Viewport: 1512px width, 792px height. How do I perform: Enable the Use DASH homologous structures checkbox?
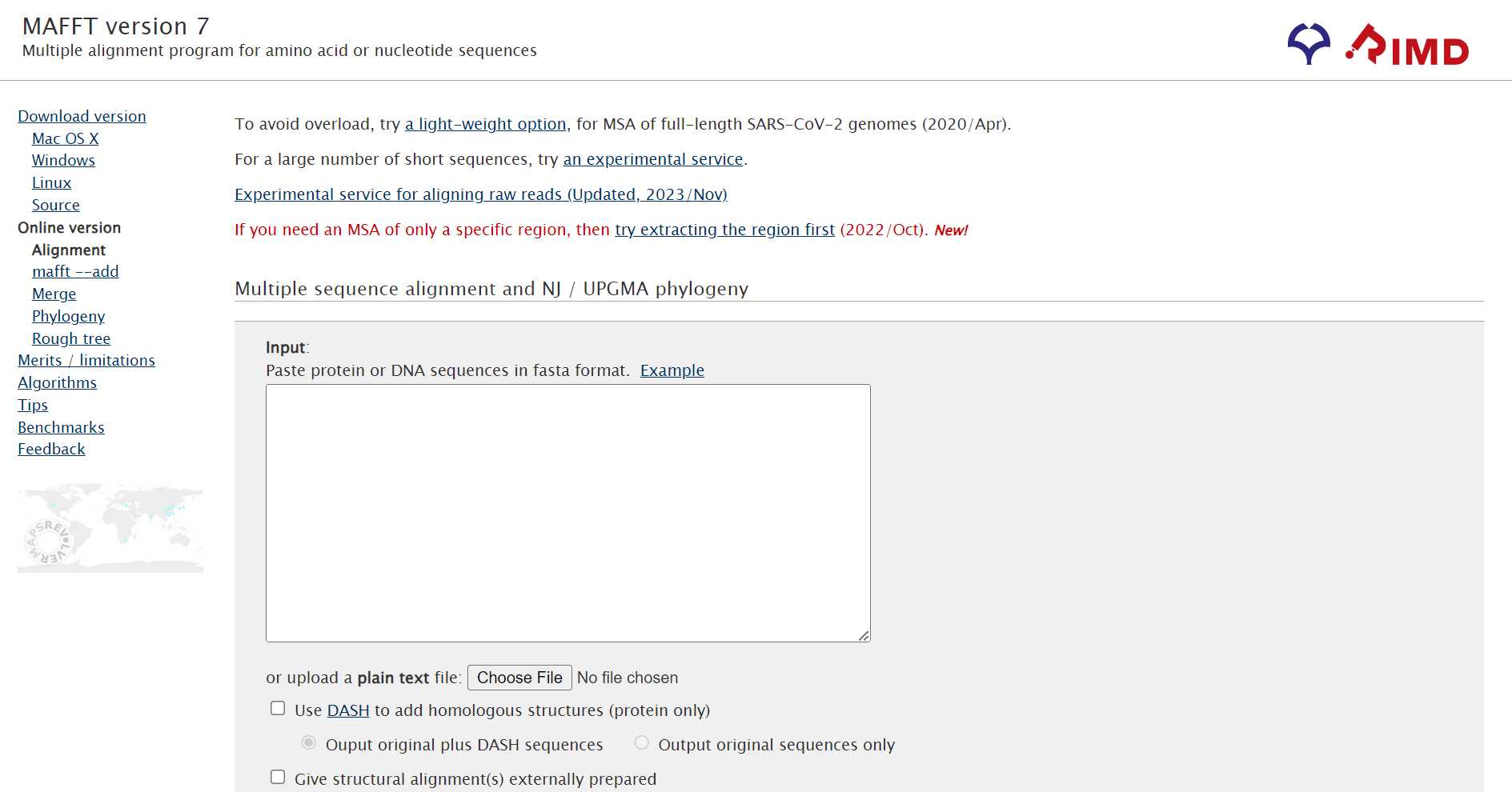point(278,708)
